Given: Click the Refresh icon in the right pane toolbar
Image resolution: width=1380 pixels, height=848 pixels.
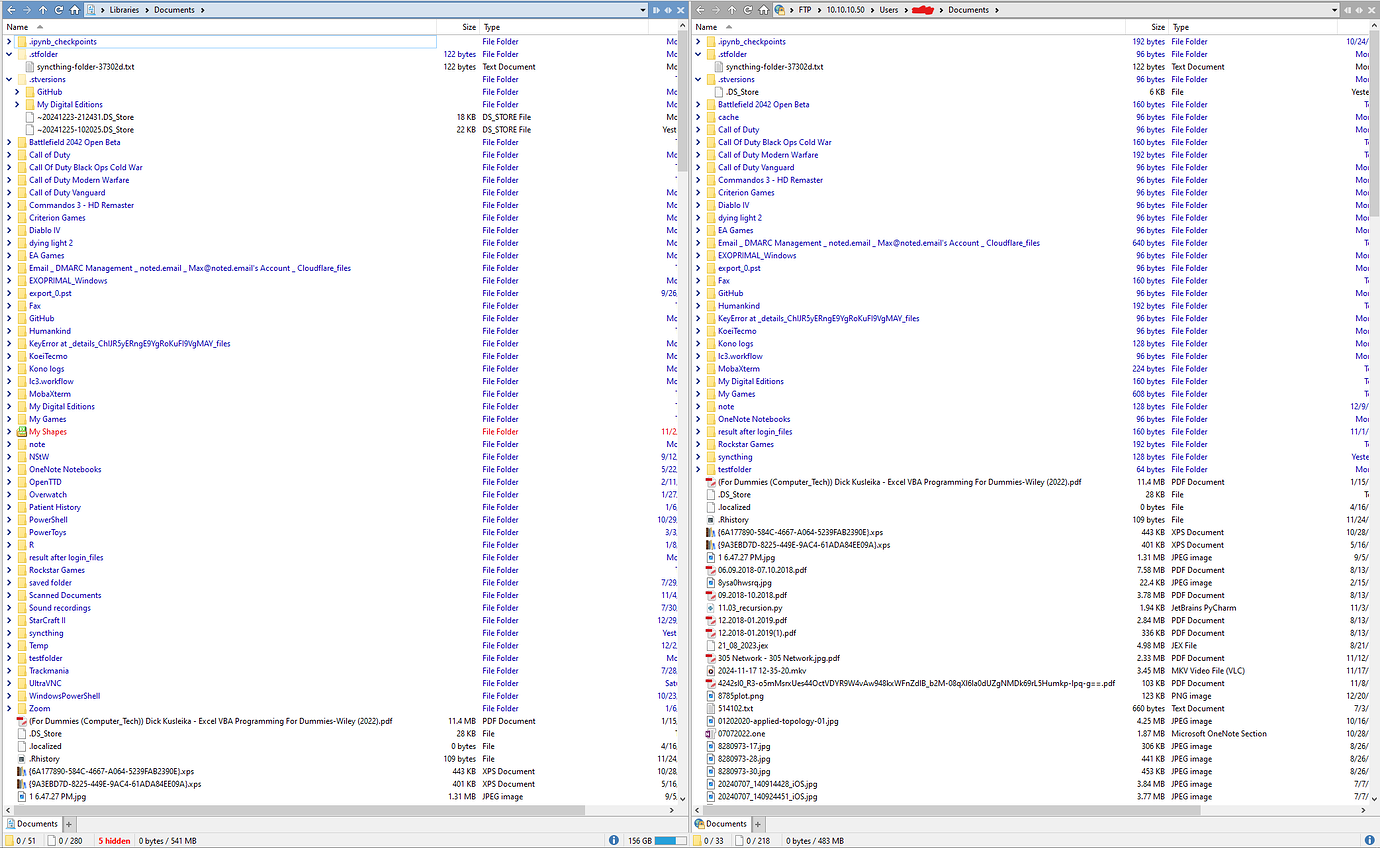Looking at the screenshot, I should point(748,9).
